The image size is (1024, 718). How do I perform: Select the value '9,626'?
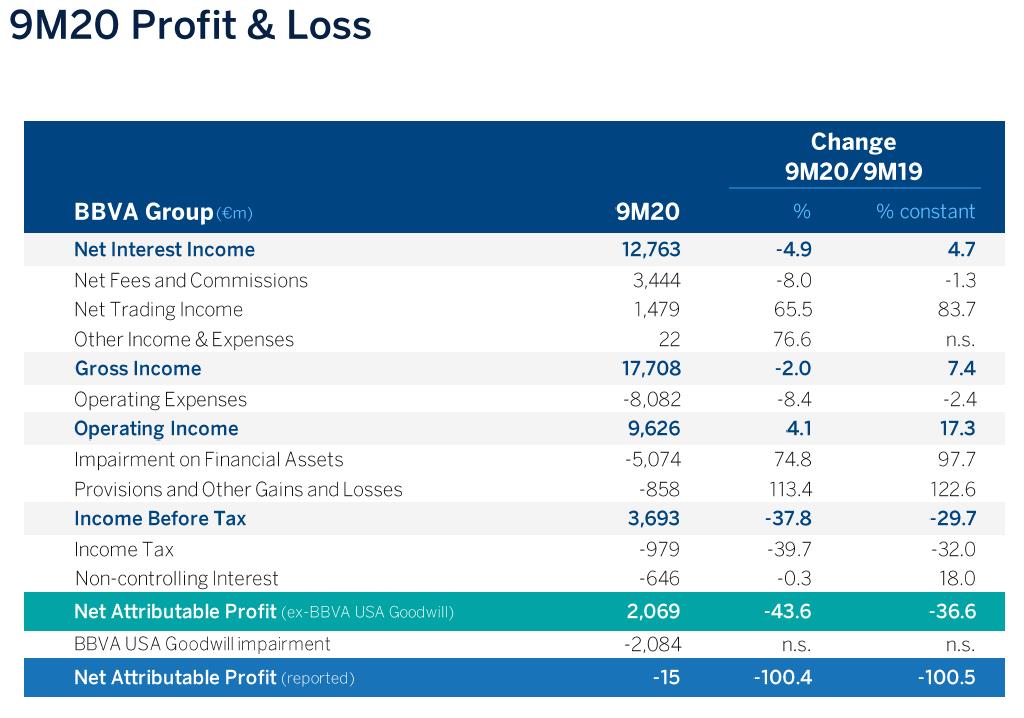coord(654,429)
